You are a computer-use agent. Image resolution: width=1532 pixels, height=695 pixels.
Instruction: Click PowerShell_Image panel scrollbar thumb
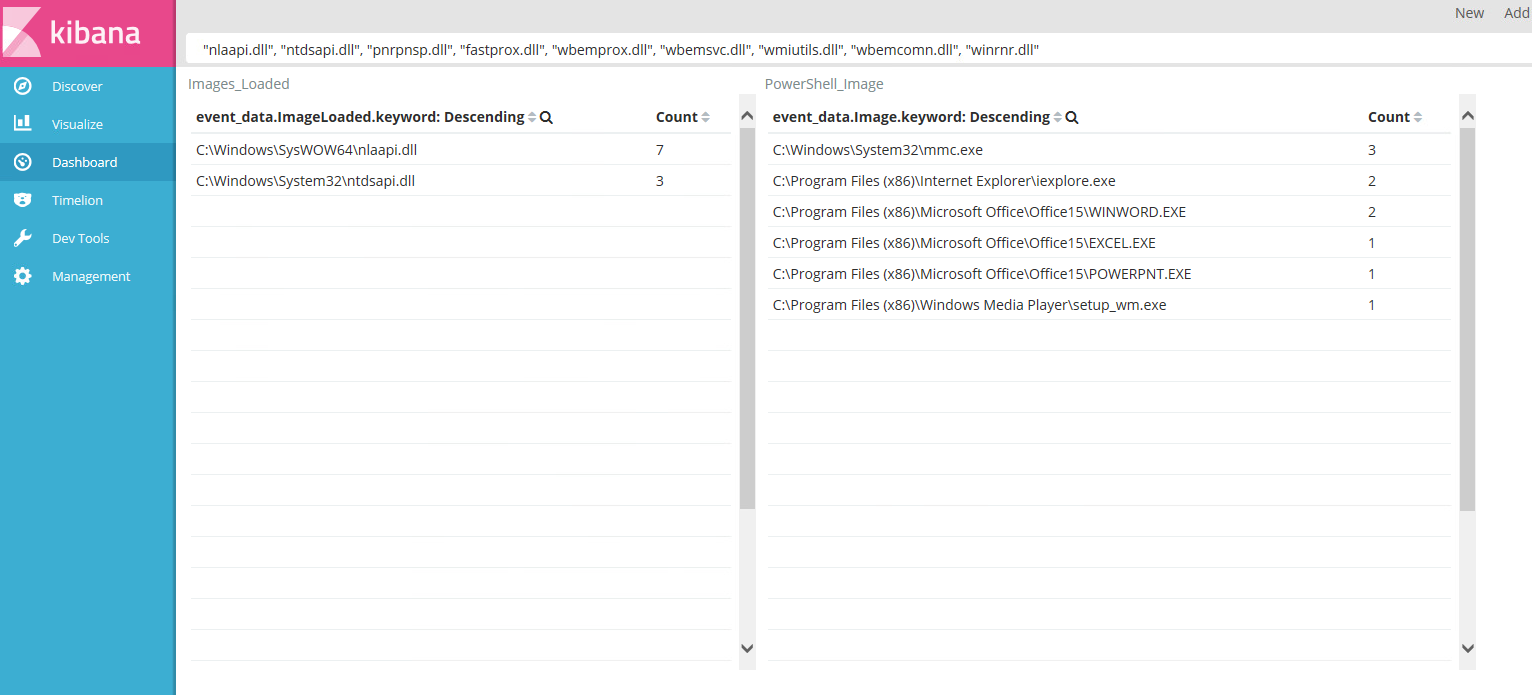click(x=1467, y=318)
